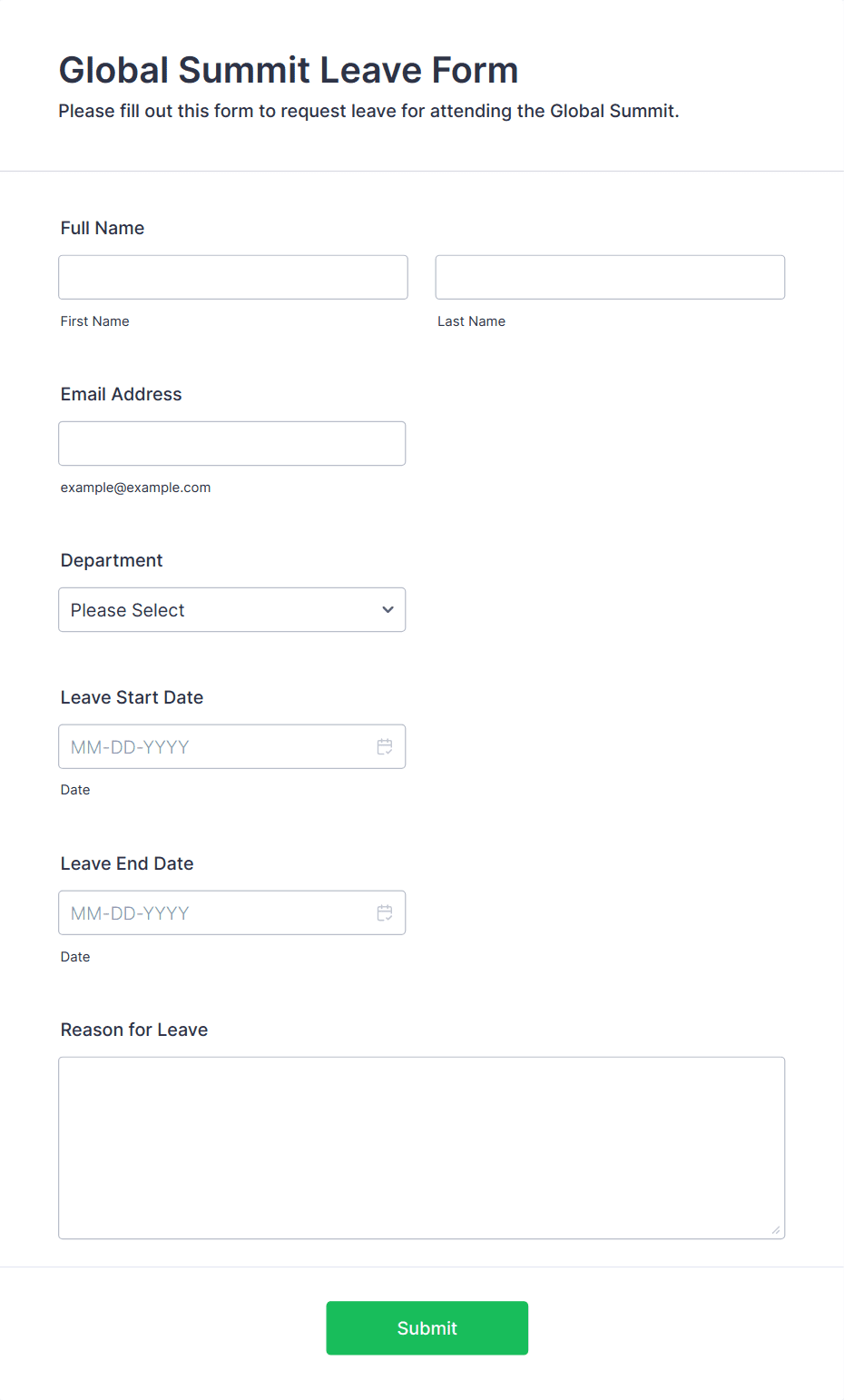
Task: Click the Department label text
Action: pos(112,560)
